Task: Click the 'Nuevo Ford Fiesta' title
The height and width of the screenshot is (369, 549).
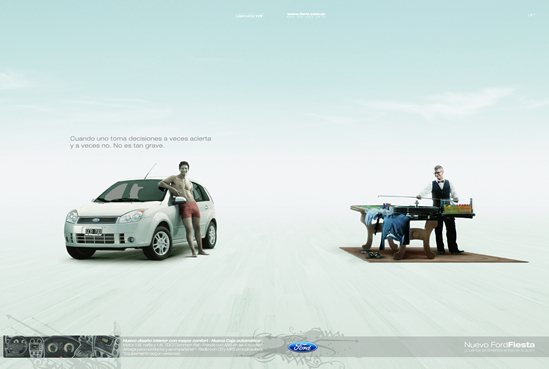Action: coord(499,345)
